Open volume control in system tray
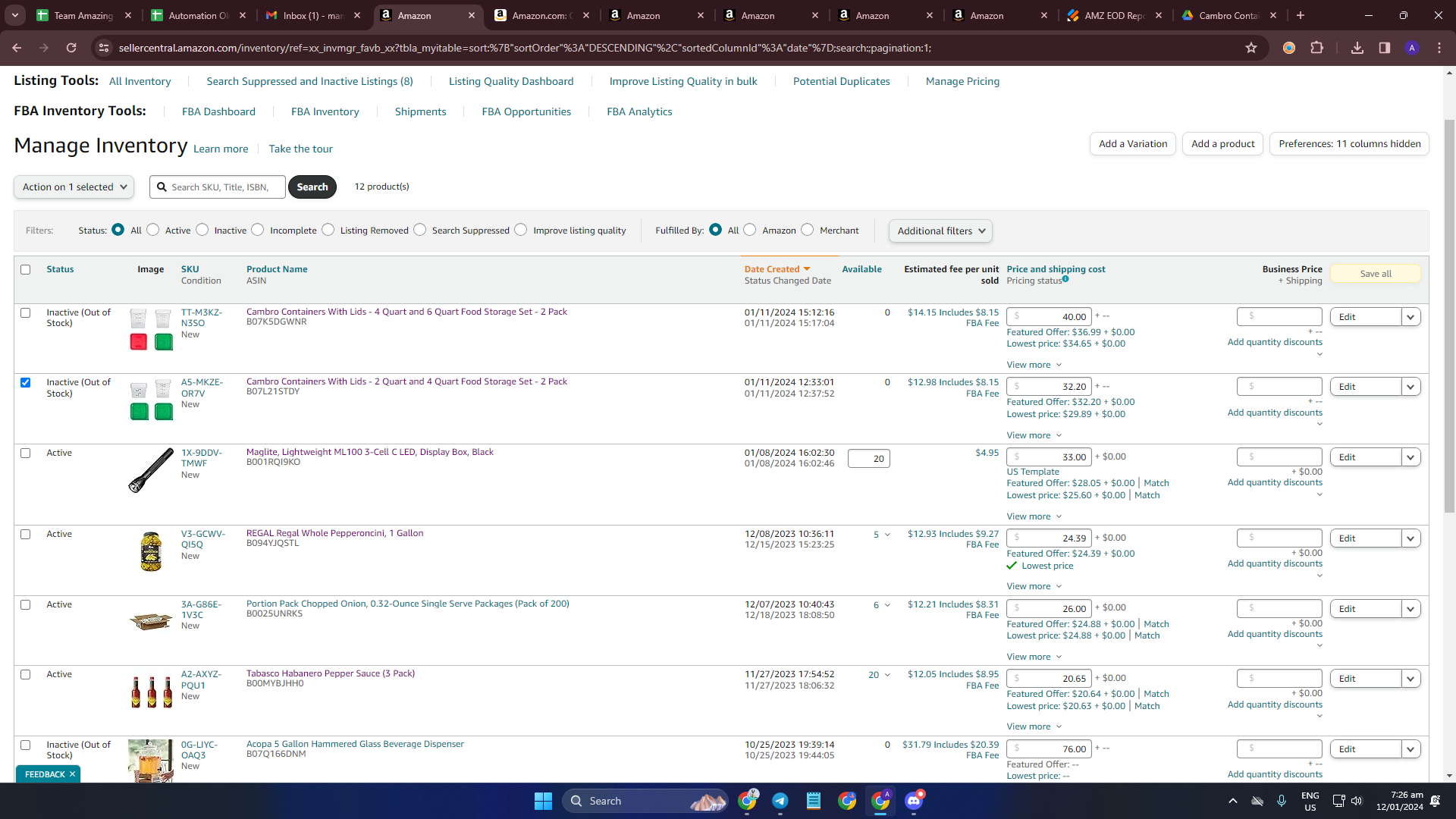Screen dimensions: 1456x819 click(1357, 801)
